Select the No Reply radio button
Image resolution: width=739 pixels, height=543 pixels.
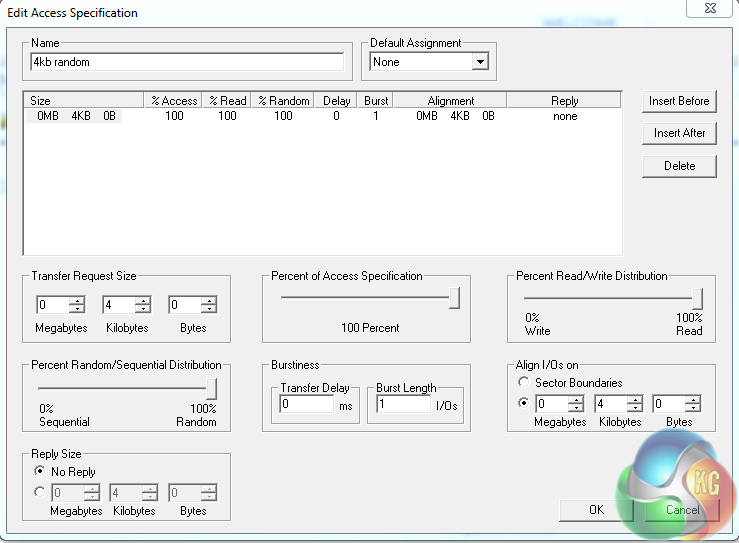(40, 471)
